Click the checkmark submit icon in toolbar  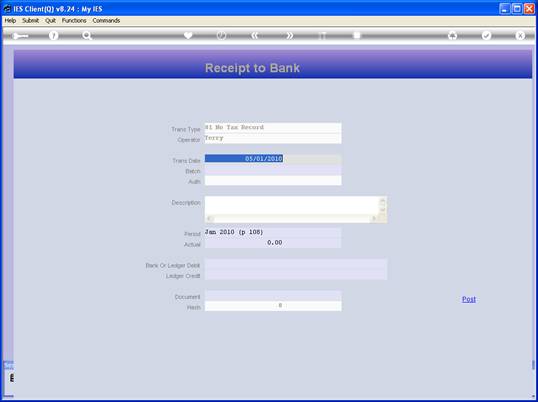click(x=487, y=35)
